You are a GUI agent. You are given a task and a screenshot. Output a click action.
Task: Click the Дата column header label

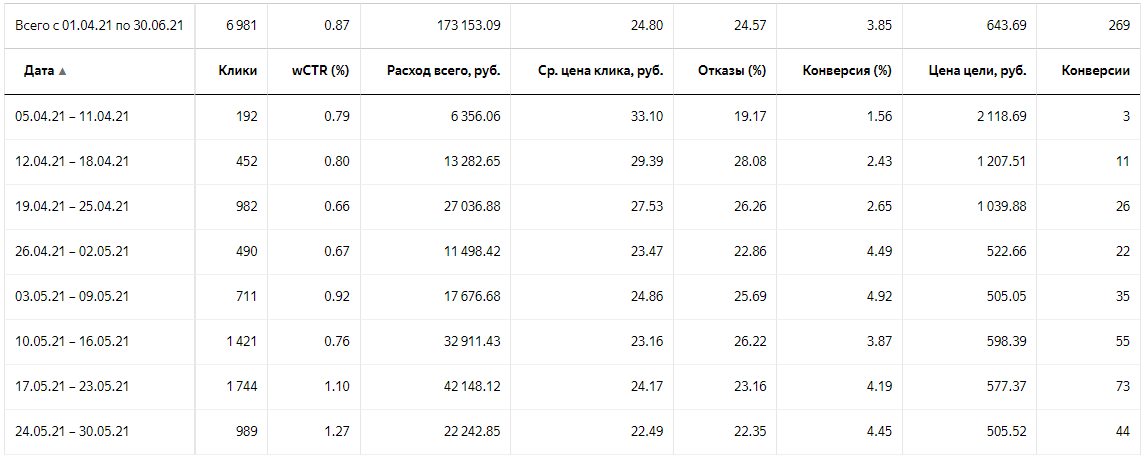(x=39, y=71)
